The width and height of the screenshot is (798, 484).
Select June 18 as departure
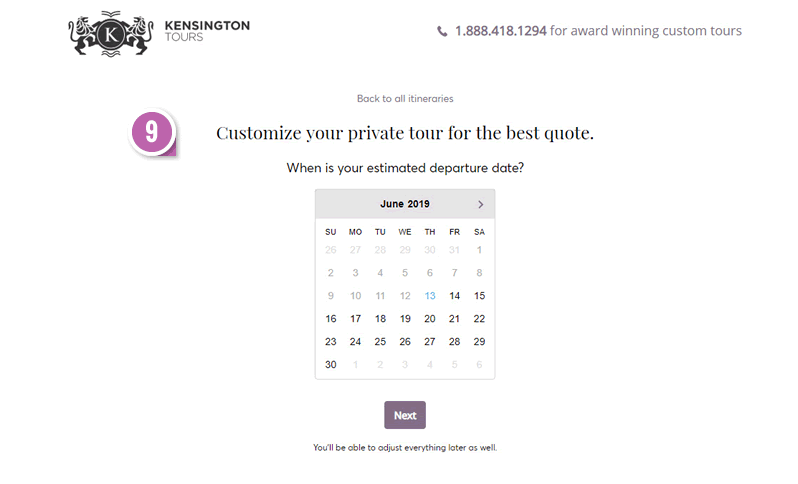click(x=380, y=319)
